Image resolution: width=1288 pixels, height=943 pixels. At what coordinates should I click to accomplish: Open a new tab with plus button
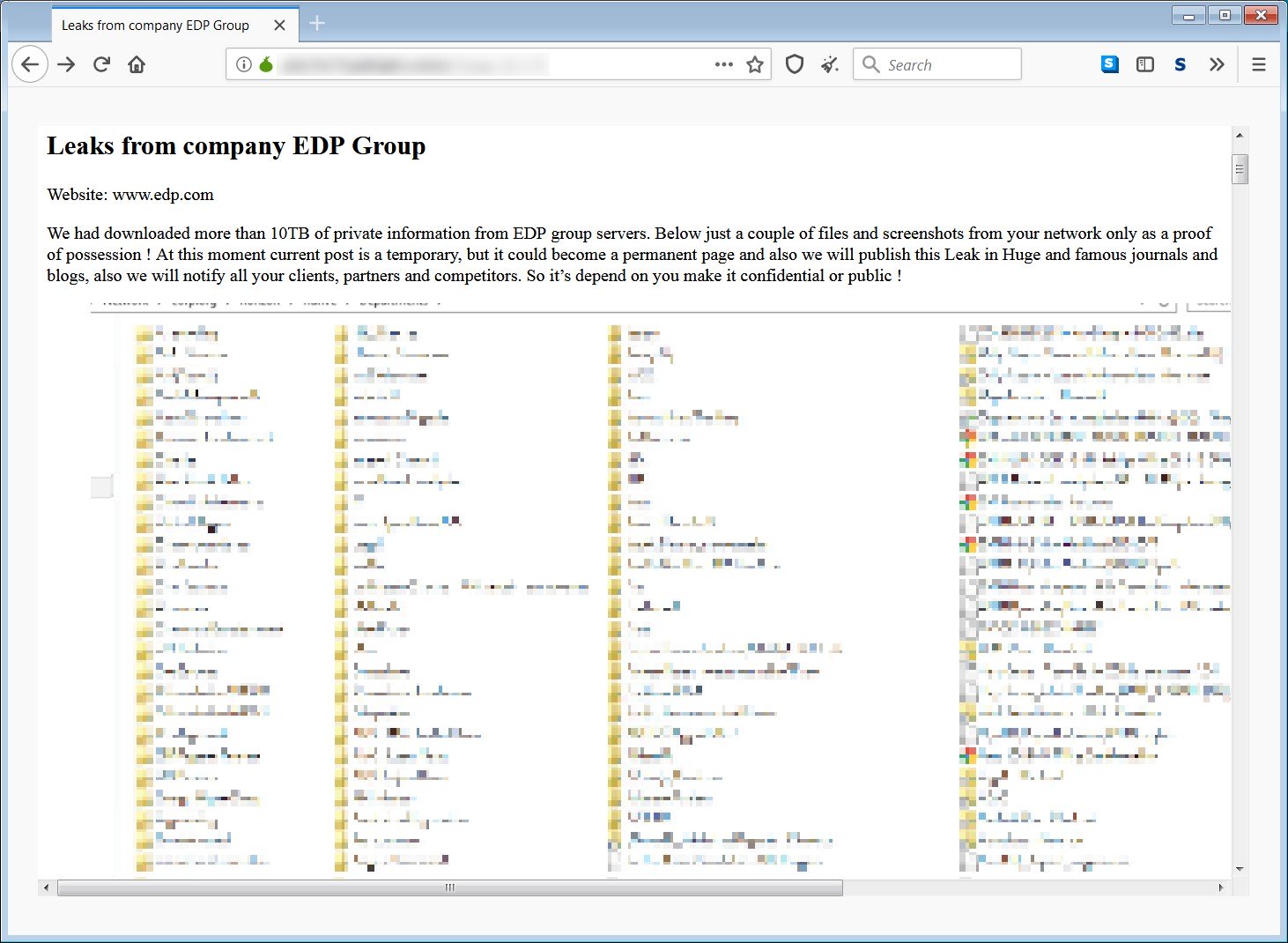click(x=318, y=24)
